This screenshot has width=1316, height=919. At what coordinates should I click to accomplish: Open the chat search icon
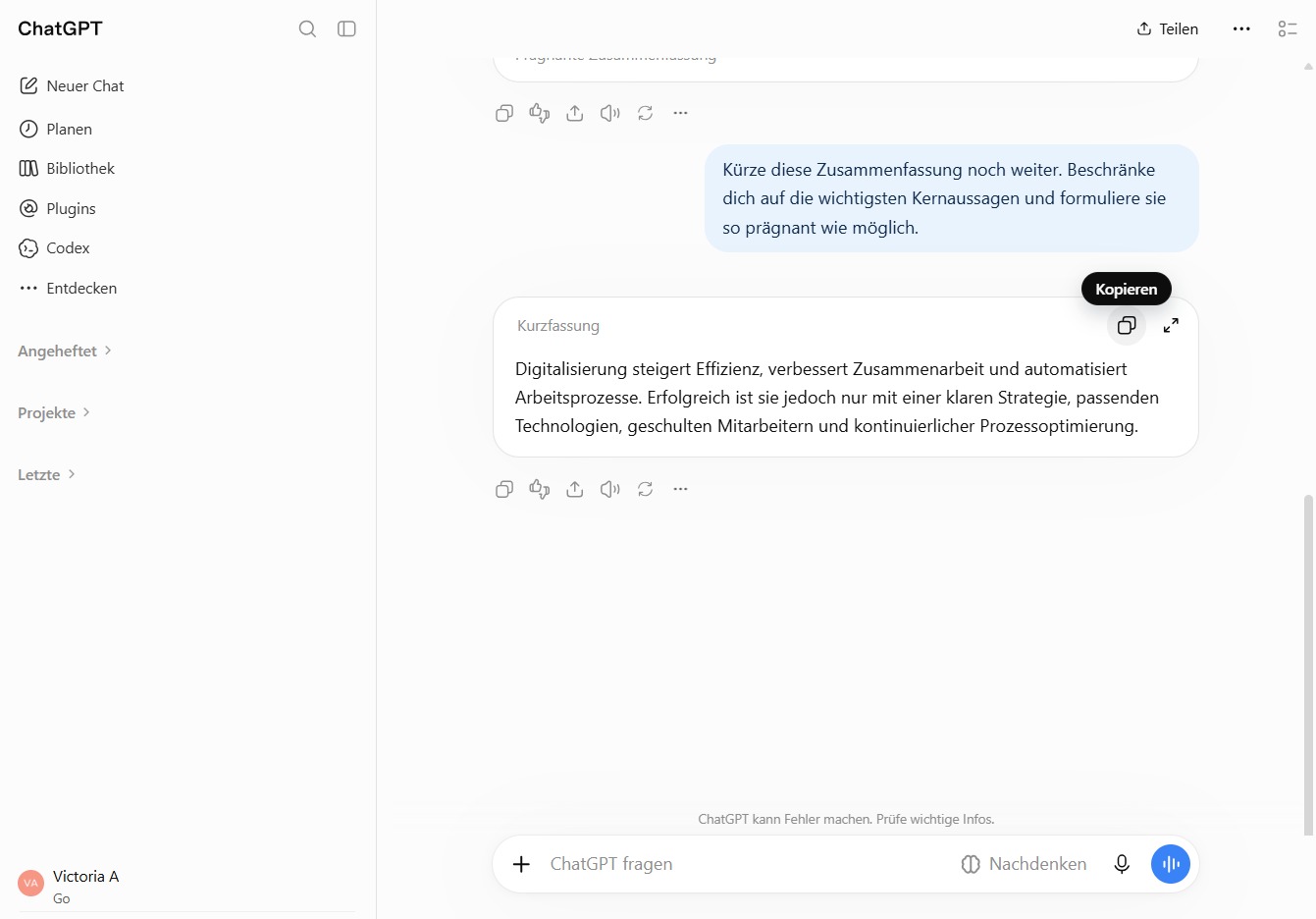click(x=307, y=28)
